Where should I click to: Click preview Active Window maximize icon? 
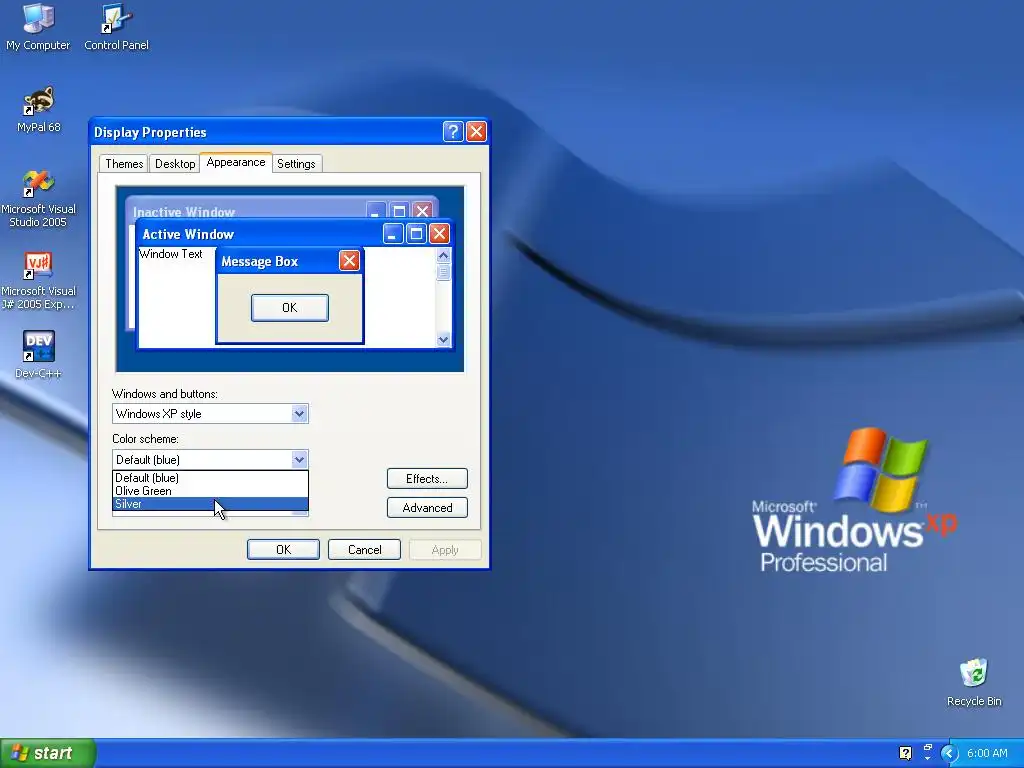(416, 234)
